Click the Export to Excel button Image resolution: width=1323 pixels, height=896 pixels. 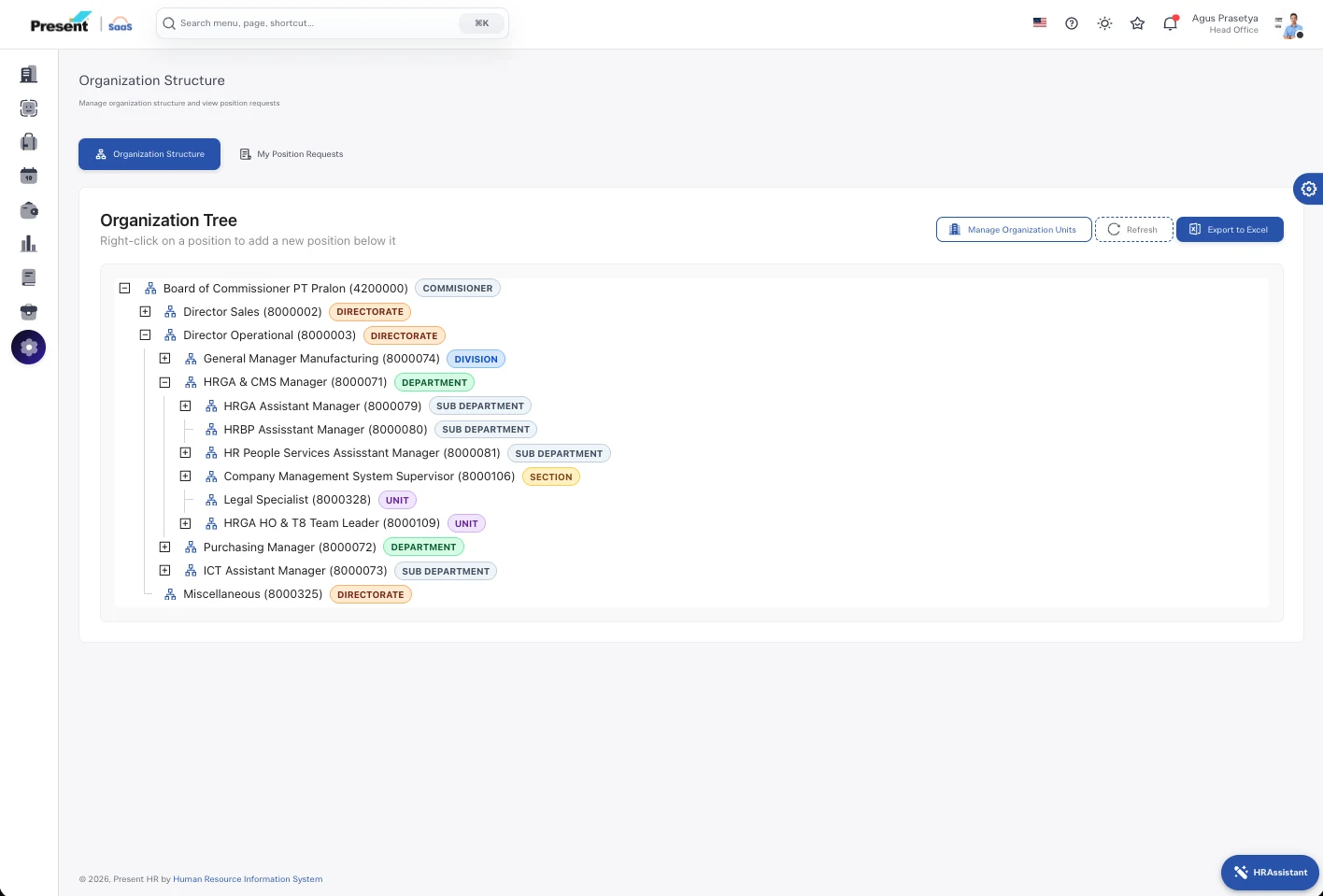point(1230,229)
